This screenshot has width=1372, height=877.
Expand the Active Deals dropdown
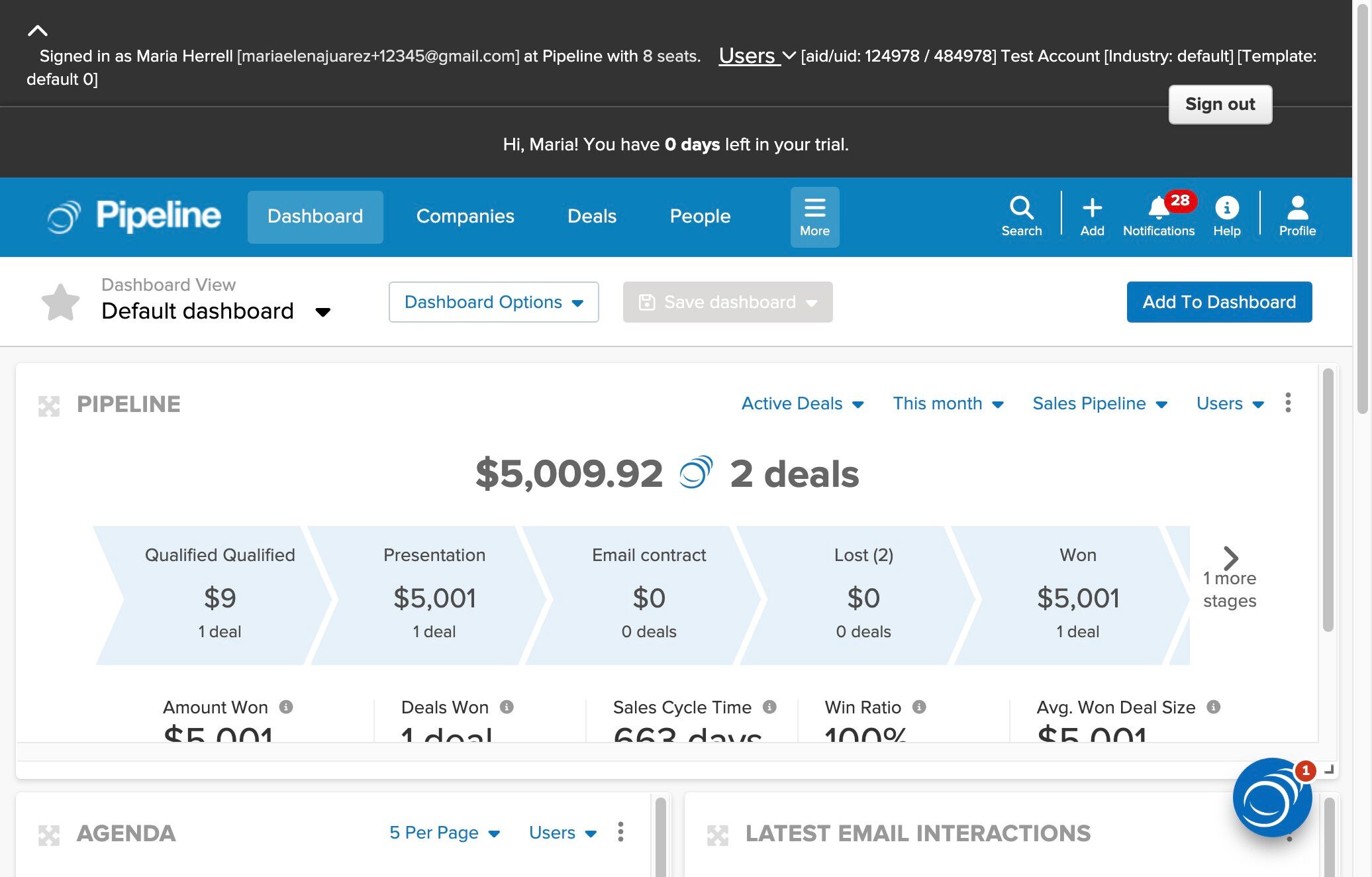[x=803, y=403]
